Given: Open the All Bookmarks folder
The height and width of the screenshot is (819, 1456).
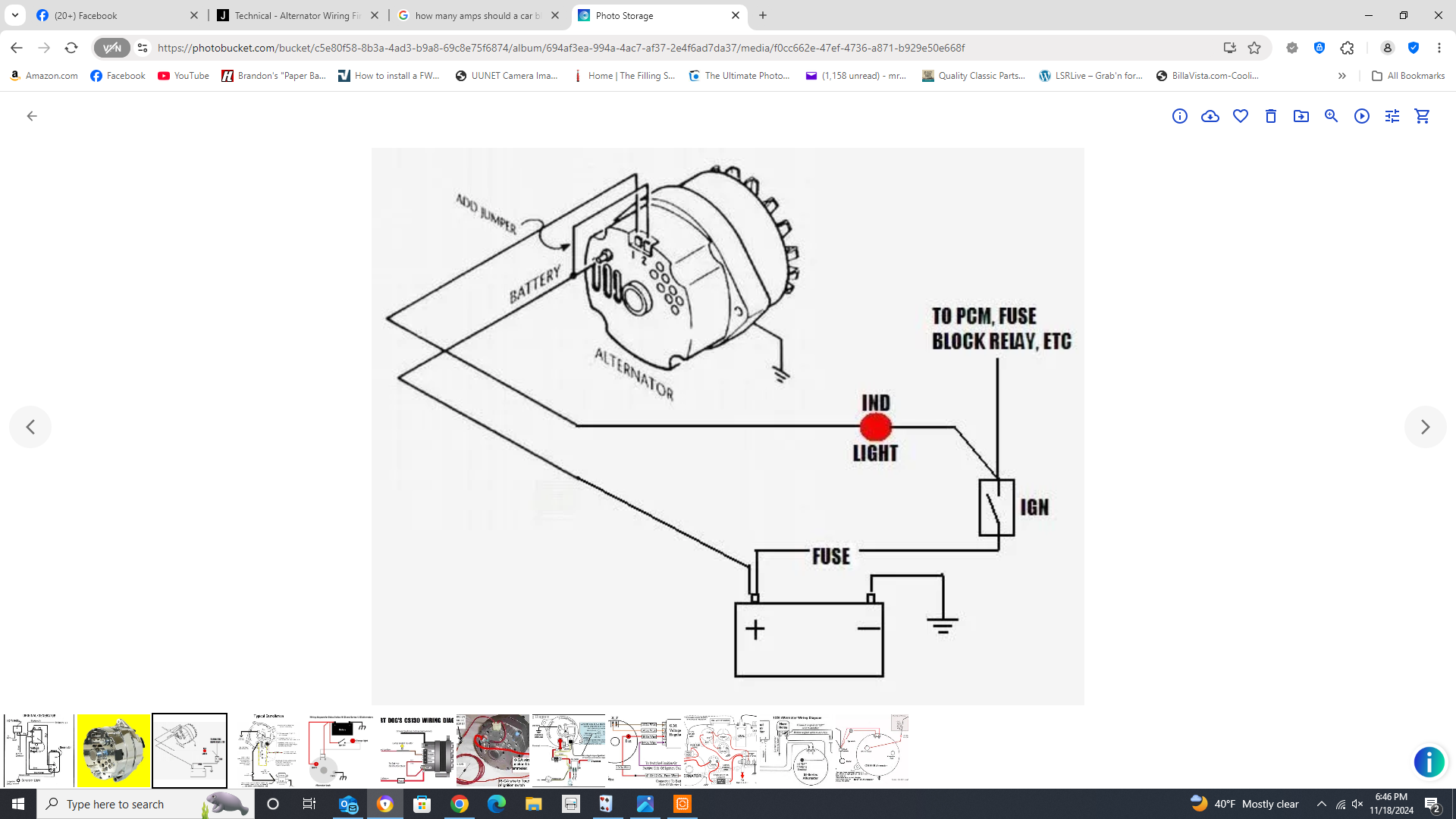Looking at the screenshot, I should 1408,76.
